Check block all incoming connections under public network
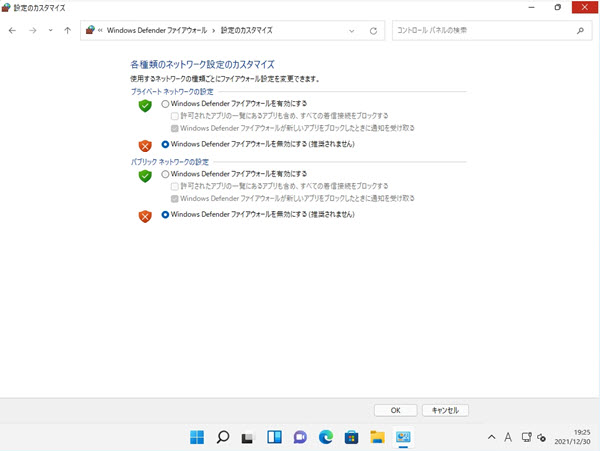The height and width of the screenshot is (451, 600). point(175,186)
